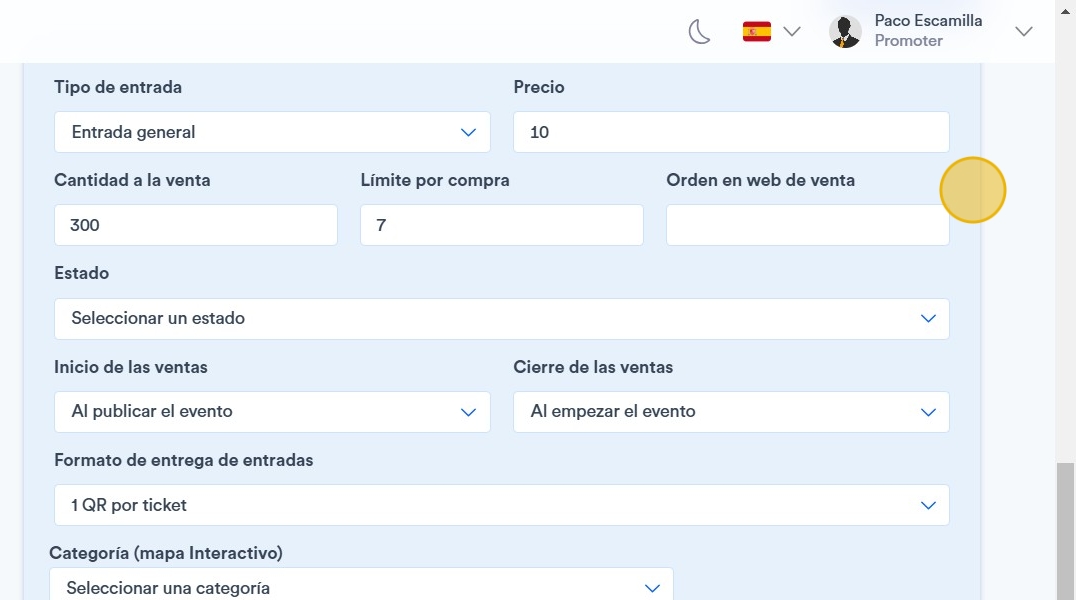This screenshot has height=600, width=1076.
Task: Open the Cierre de las ventas dropdown
Action: pyautogui.click(x=732, y=412)
